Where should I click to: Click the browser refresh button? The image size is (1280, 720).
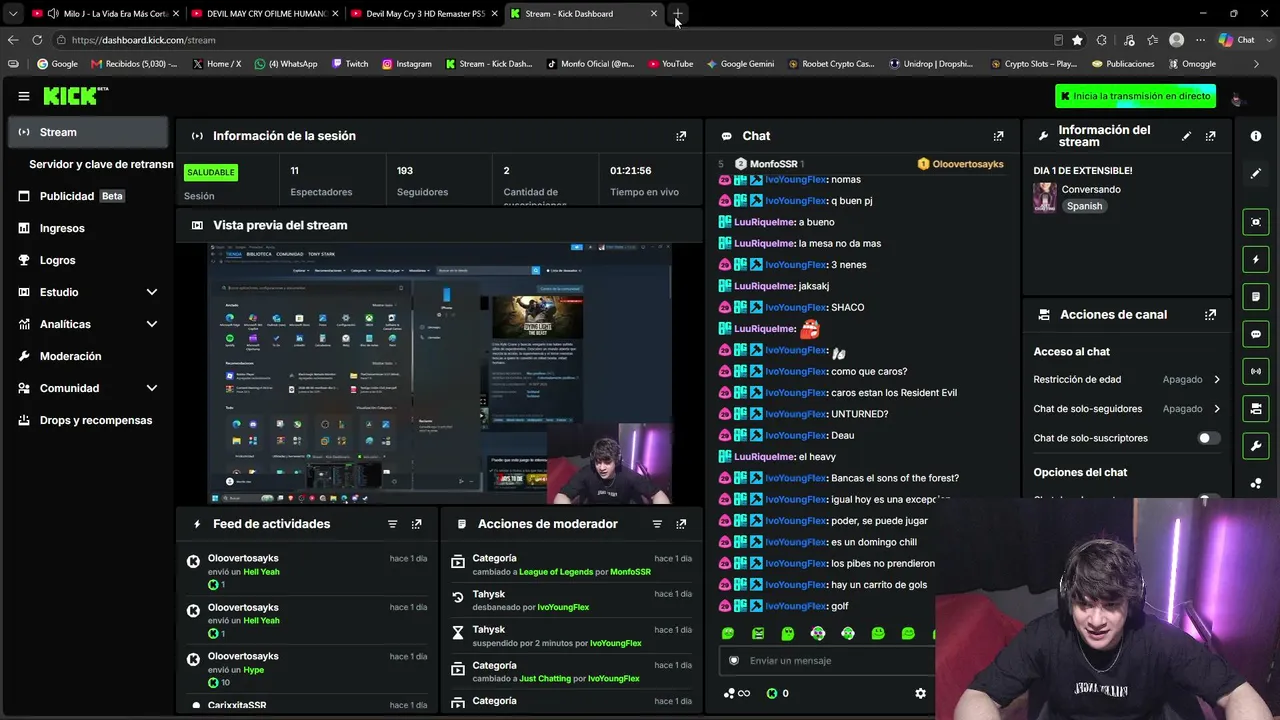click(37, 40)
